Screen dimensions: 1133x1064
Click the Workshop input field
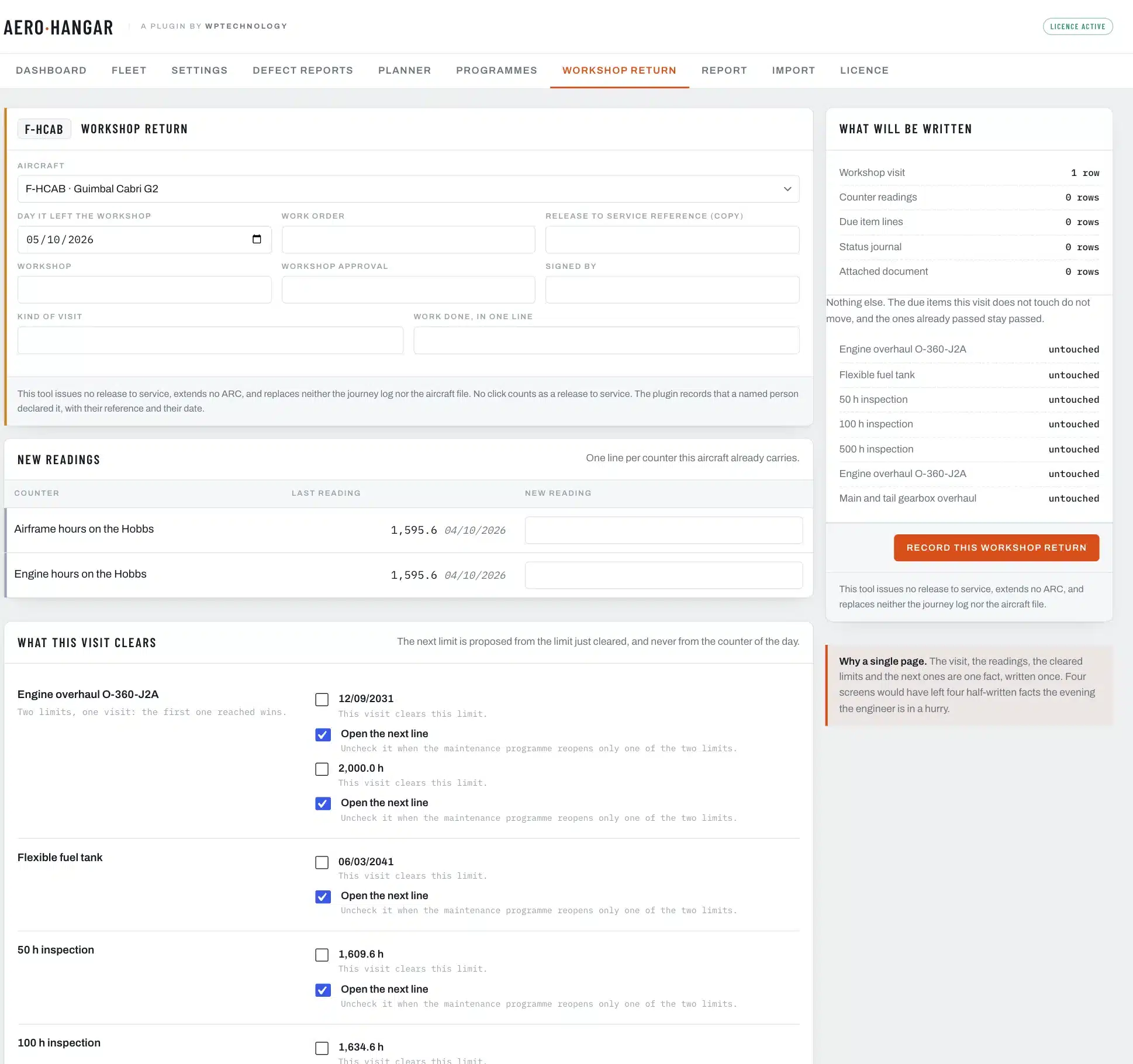(144, 289)
